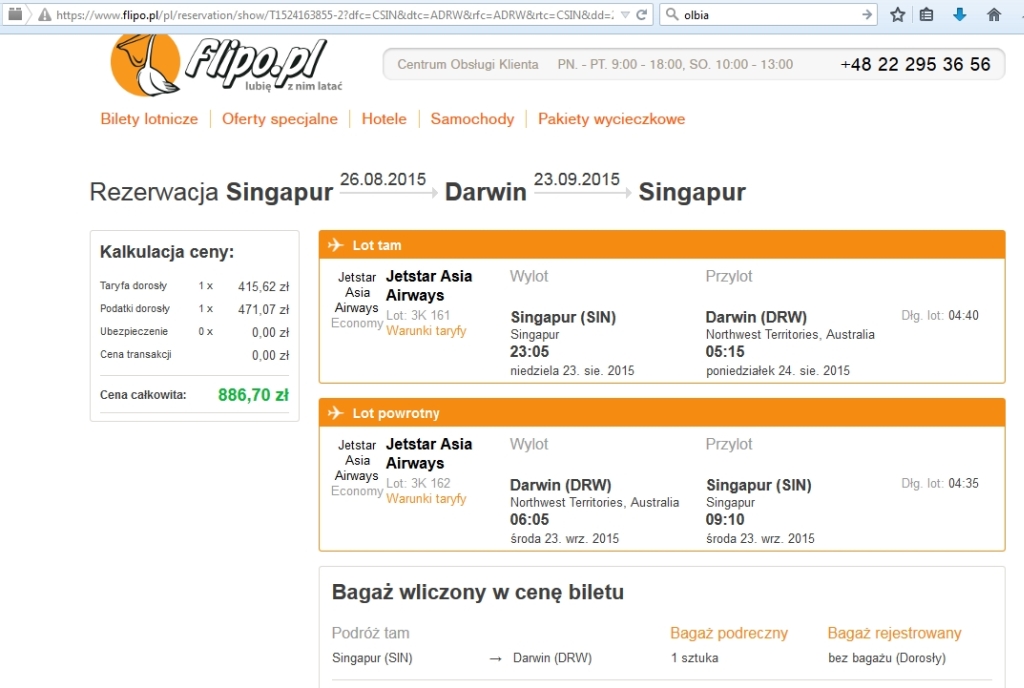Click Taryfa dorosły amount 415,62 zł
The image size is (1024, 688).
263,287
